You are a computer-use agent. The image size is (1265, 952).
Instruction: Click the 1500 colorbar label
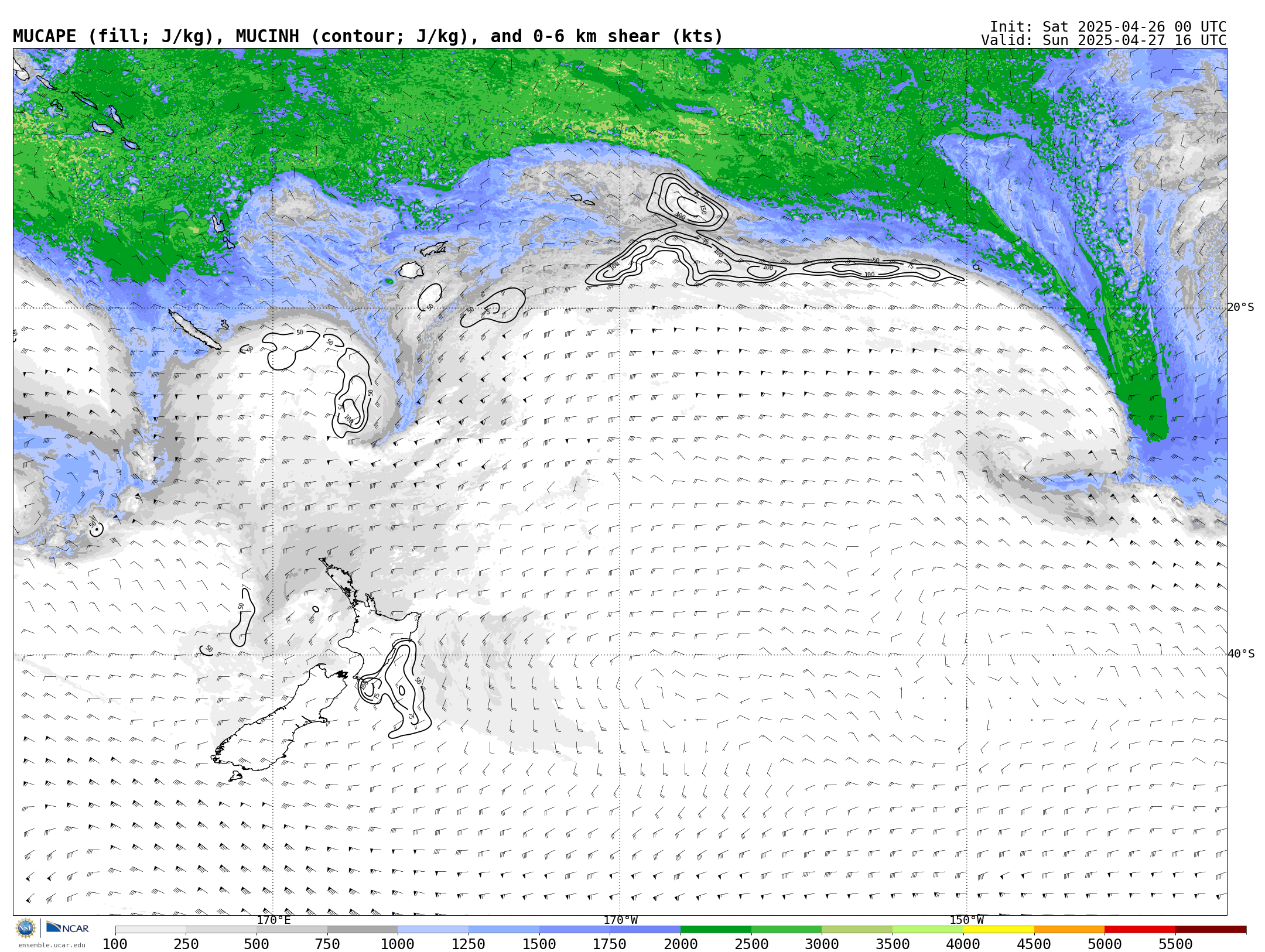click(x=539, y=944)
